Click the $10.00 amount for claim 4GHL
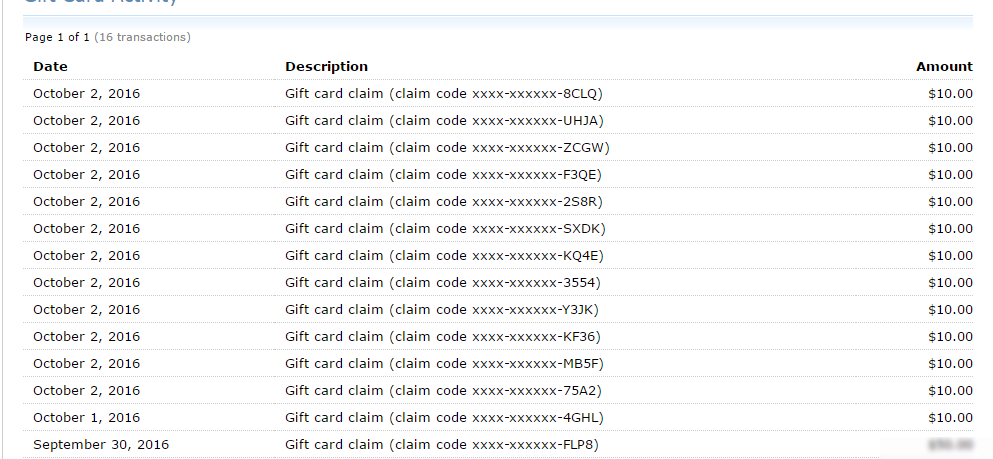The height and width of the screenshot is (459, 993). pos(950,418)
